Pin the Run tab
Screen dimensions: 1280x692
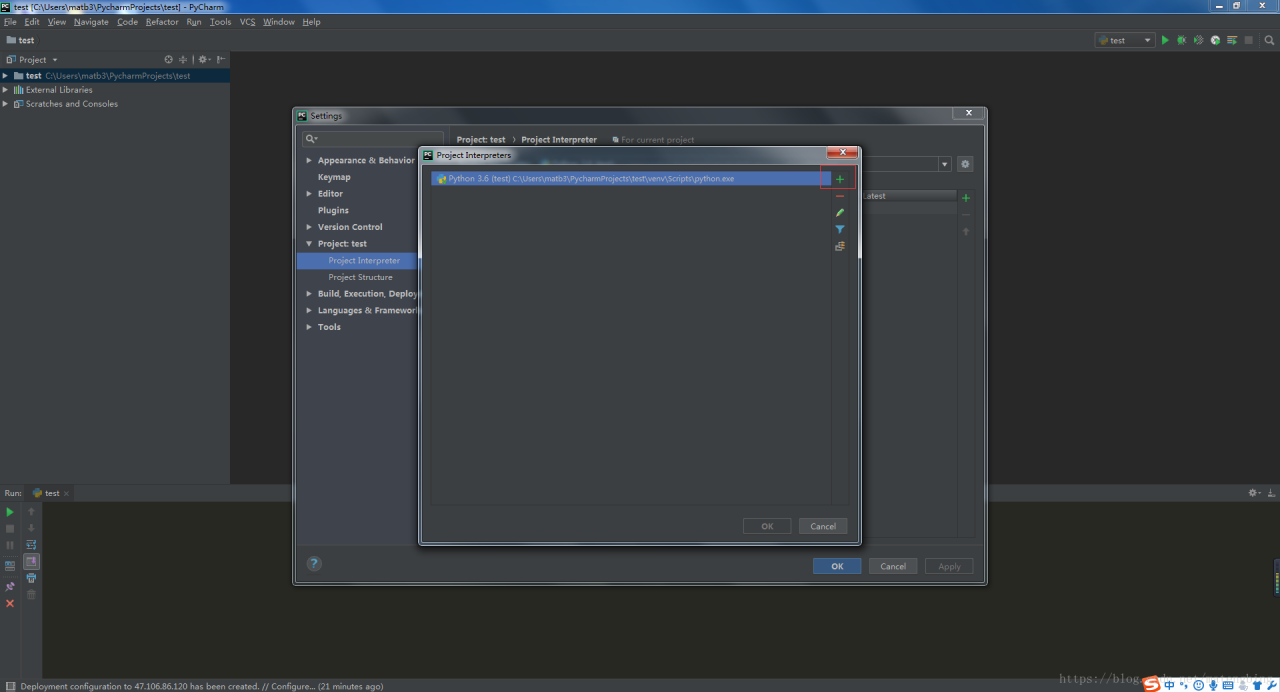click(10, 586)
